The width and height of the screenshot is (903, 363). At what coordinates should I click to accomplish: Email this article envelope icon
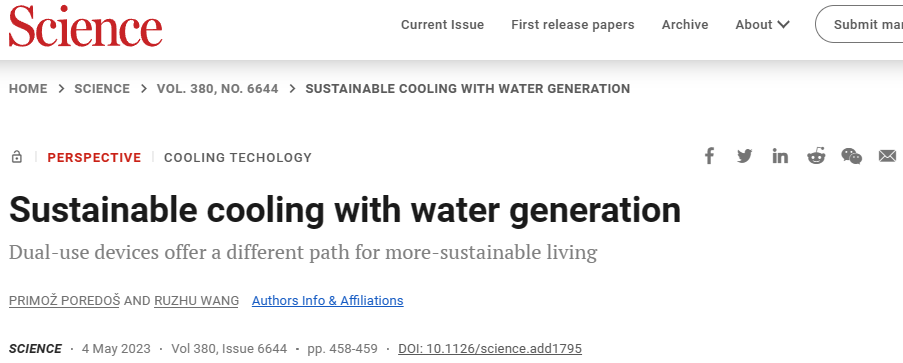pos(887,156)
